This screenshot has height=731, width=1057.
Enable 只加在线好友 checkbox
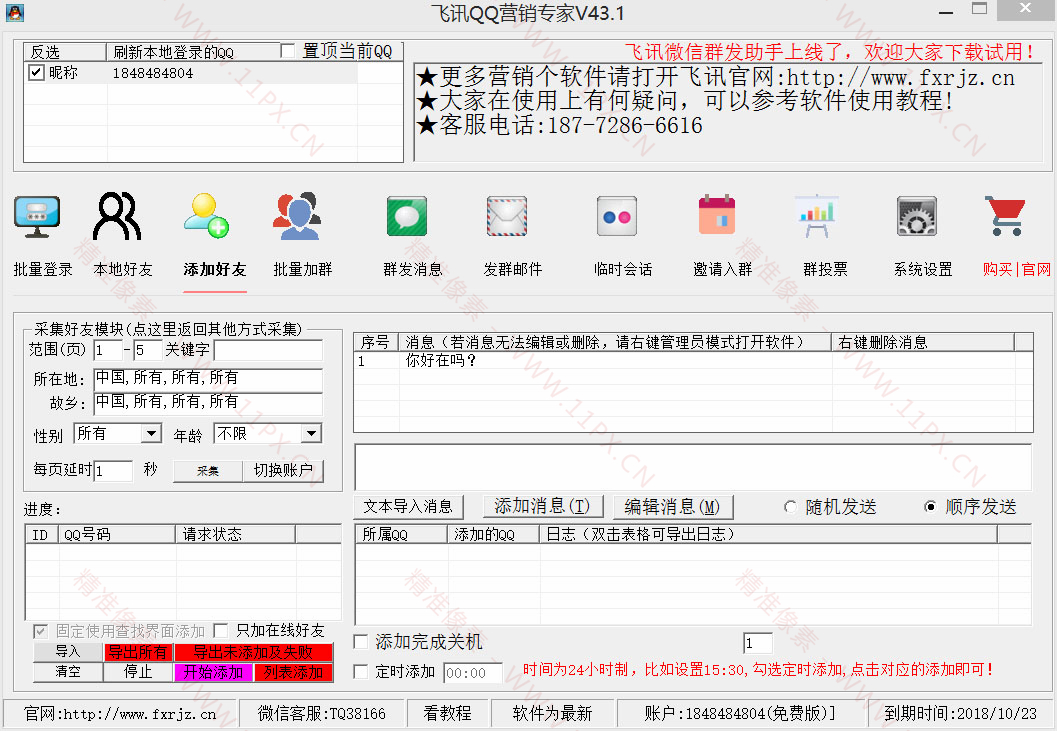[x=220, y=631]
